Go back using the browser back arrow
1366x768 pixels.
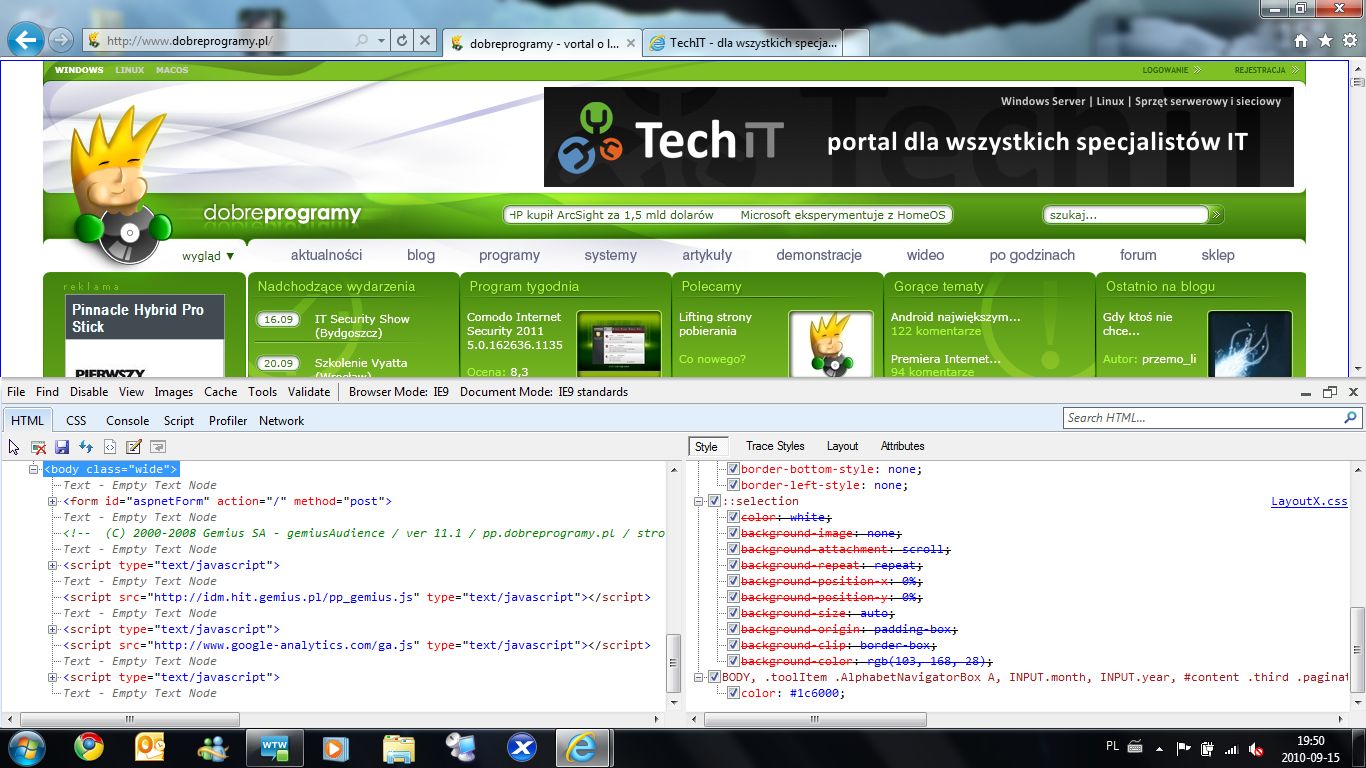pos(25,40)
